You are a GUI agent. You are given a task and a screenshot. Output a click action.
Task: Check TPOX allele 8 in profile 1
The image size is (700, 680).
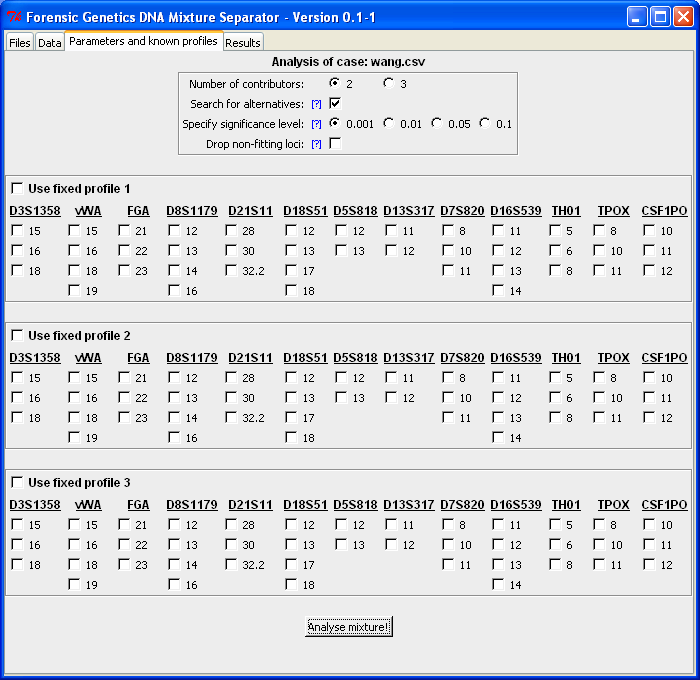click(600, 230)
